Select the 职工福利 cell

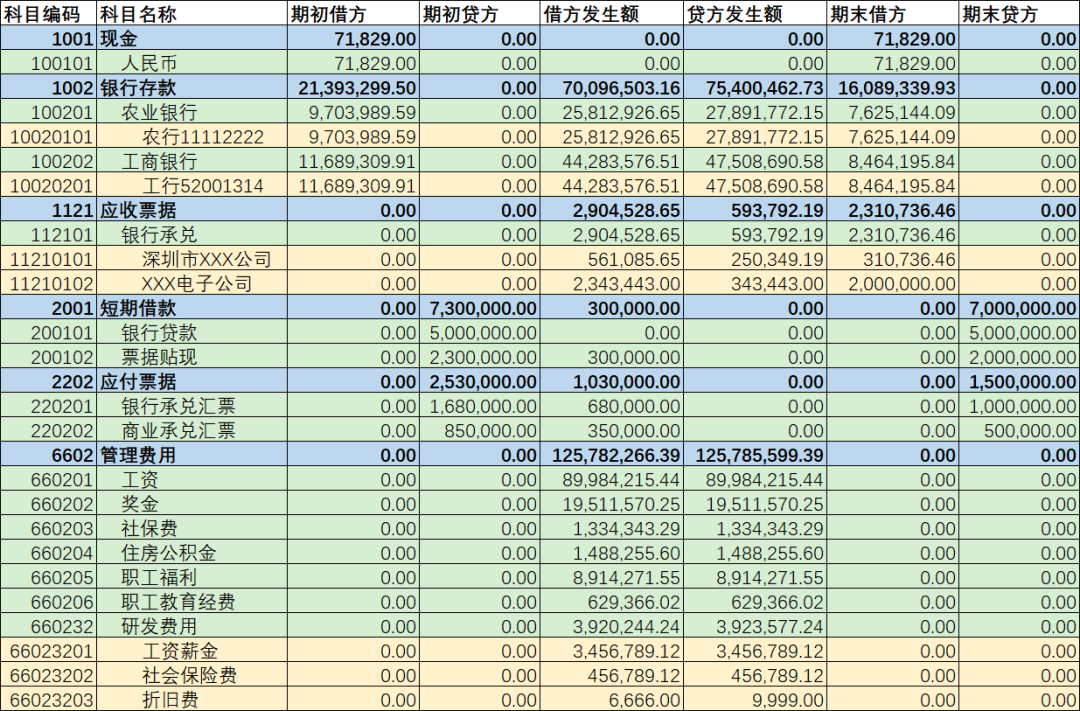tap(191, 577)
